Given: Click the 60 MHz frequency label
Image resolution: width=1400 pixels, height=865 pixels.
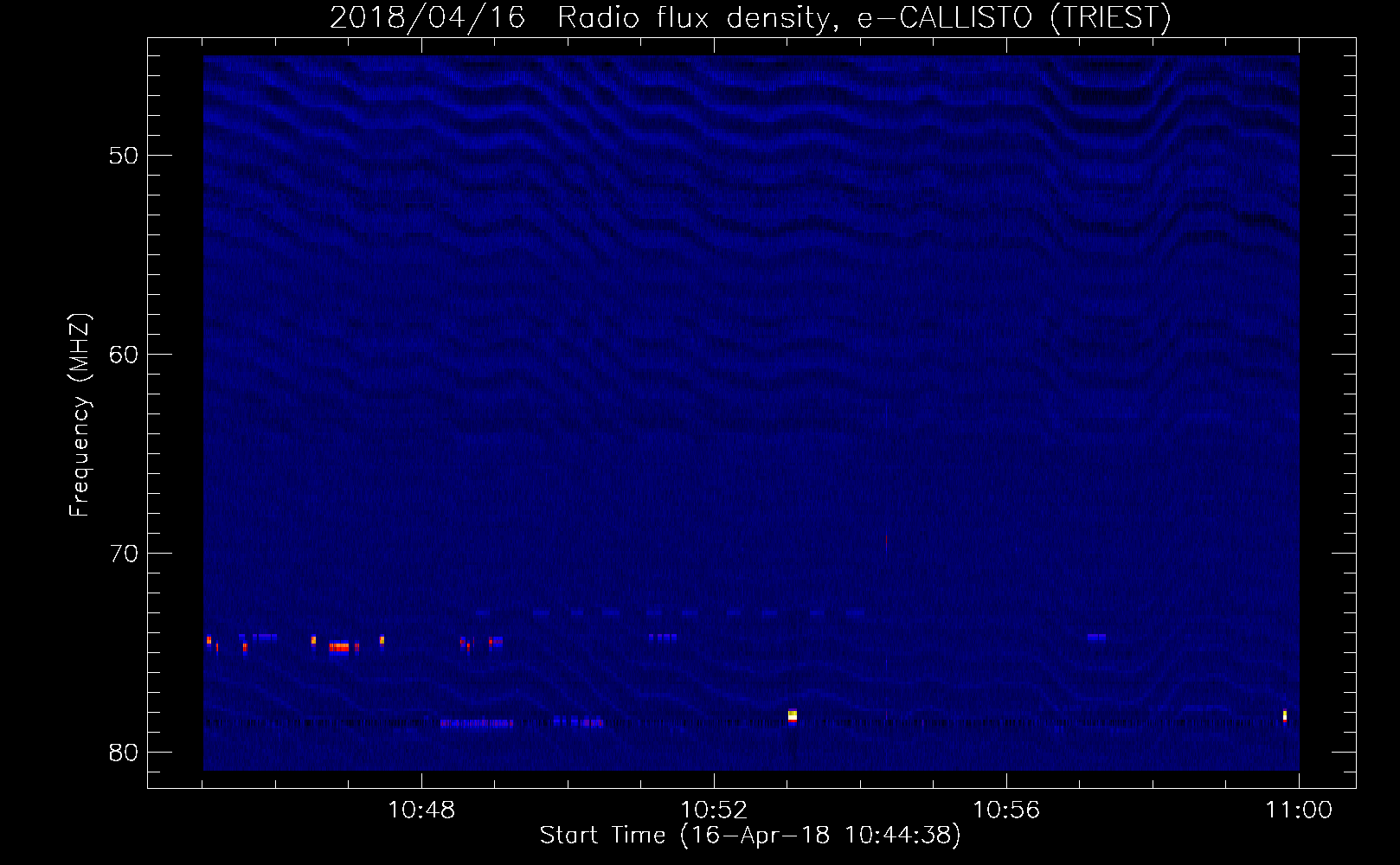Looking at the screenshot, I should 124,355.
